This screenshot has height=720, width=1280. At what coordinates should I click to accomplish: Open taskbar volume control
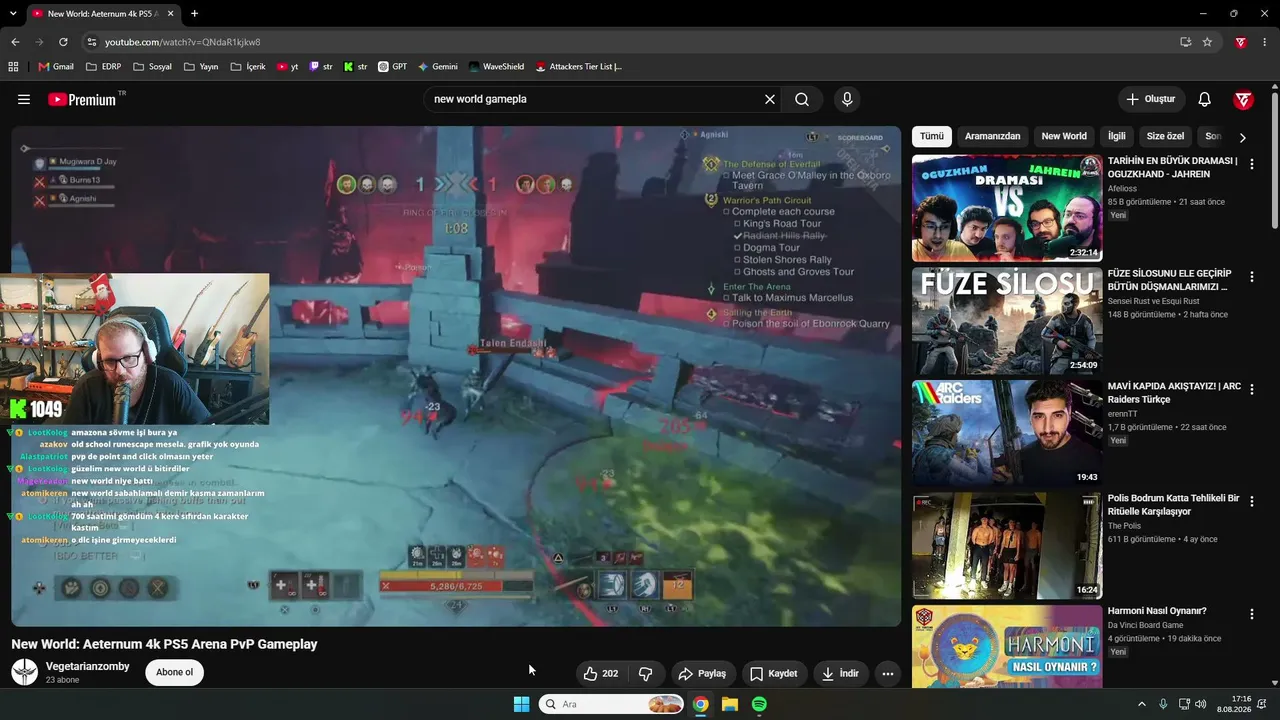(1200, 704)
